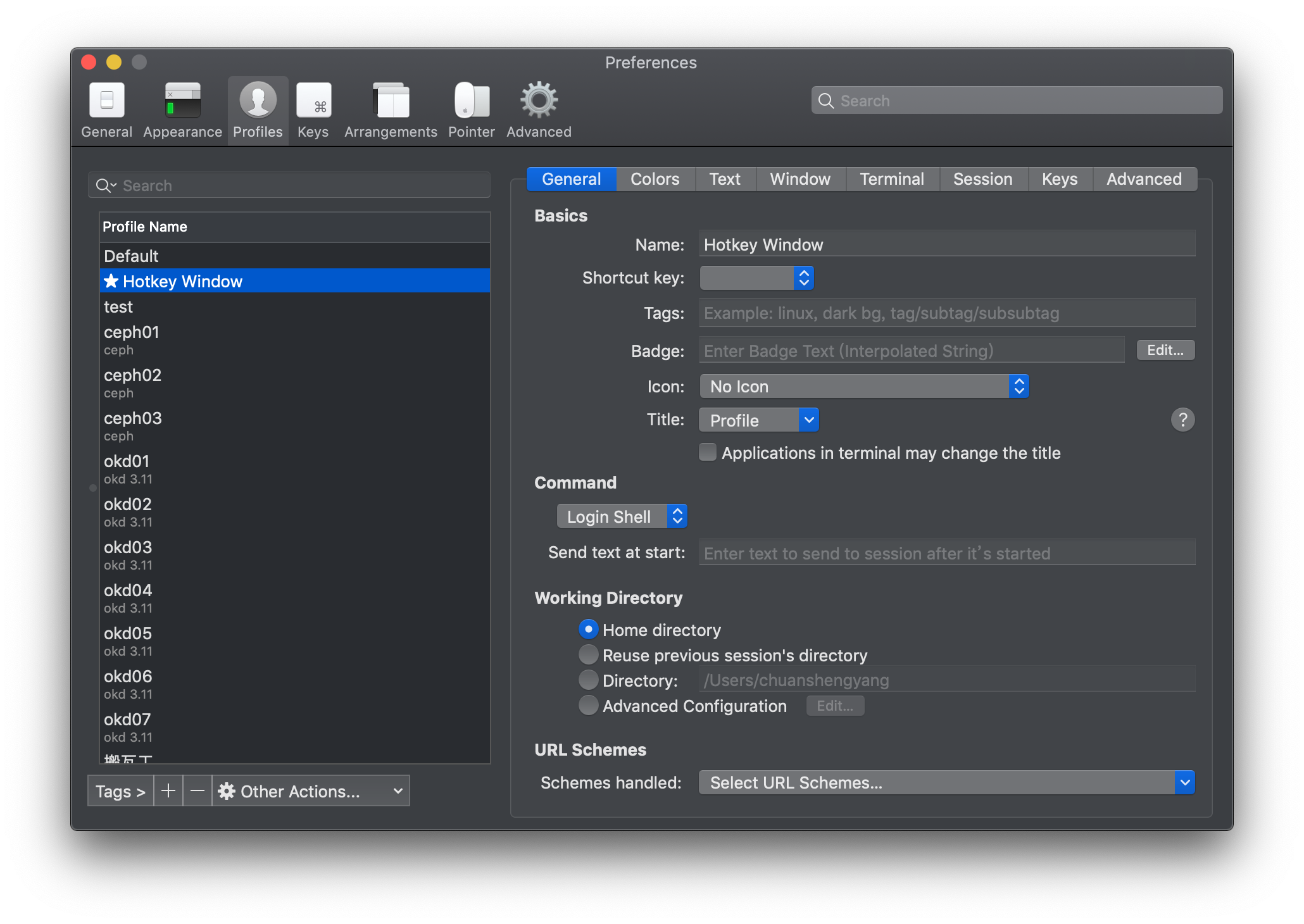Open the Other Actions gear menu
Image resolution: width=1304 pixels, height=924 pixels.
(x=310, y=790)
